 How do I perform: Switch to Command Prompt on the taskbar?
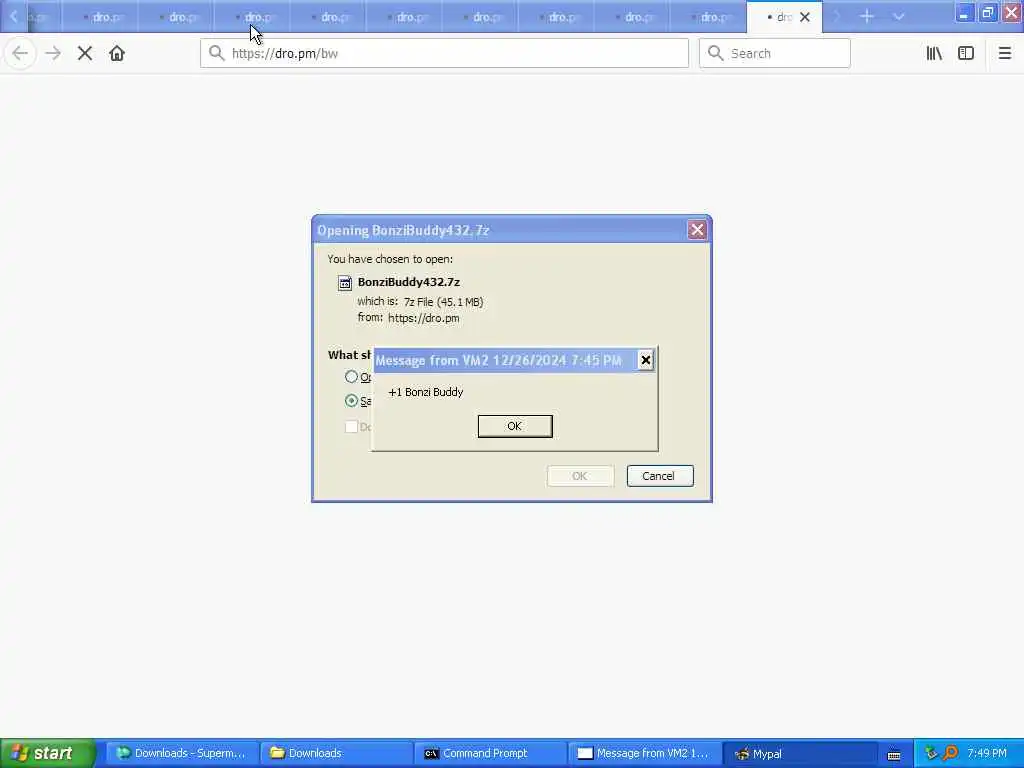click(490, 753)
